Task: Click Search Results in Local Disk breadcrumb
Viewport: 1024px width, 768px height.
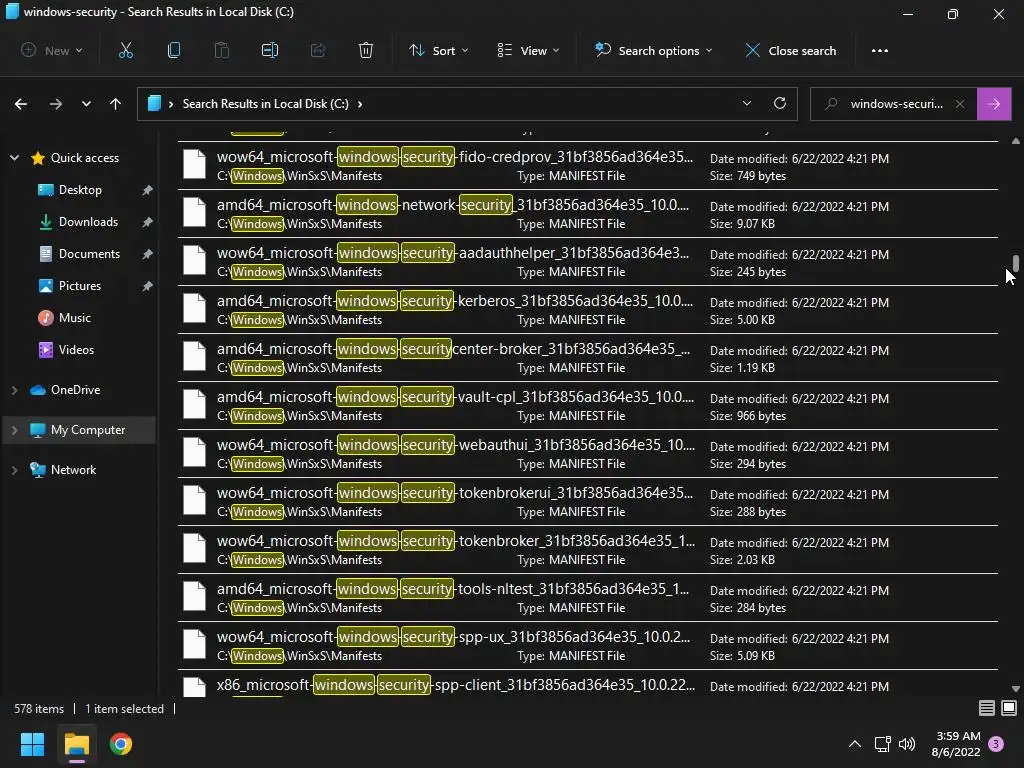Action: (x=265, y=104)
